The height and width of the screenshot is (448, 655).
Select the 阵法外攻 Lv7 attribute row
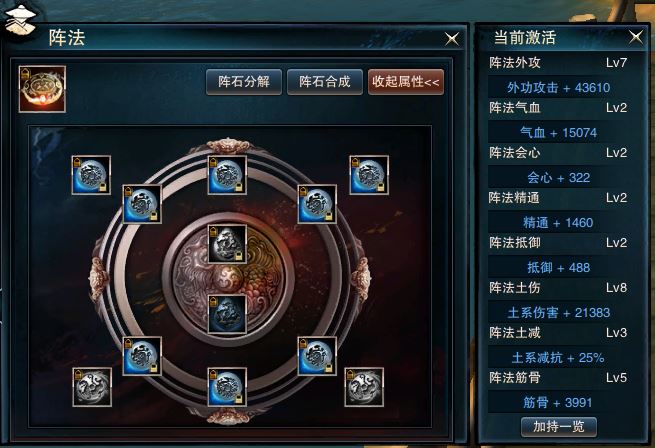tap(558, 63)
